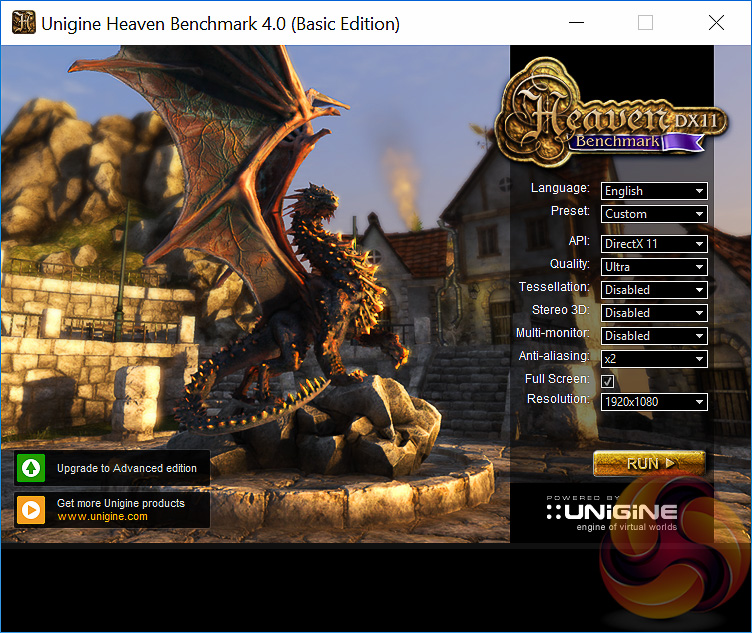The image size is (752, 633).
Task: Click the 'Quality:' label
Action: click(570, 264)
